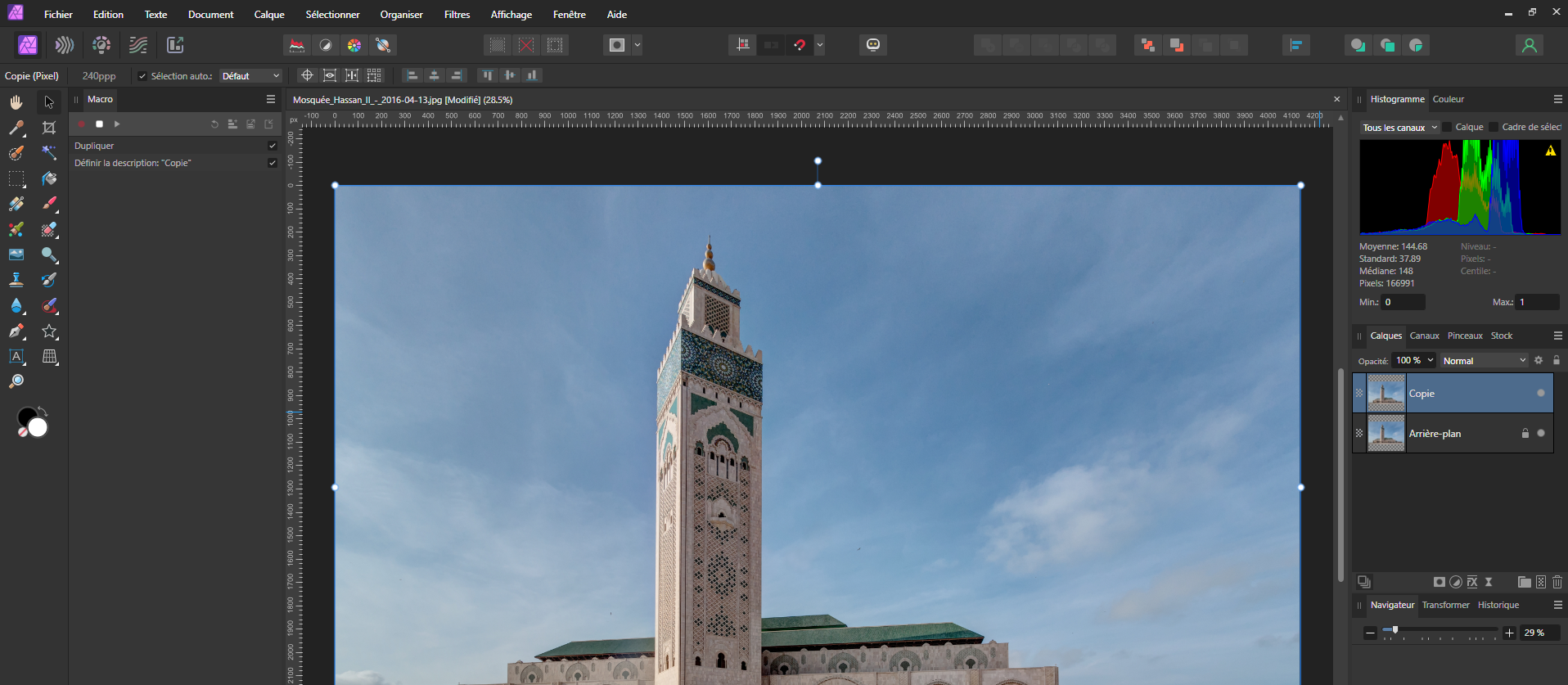Uncheck the Dupliquer macro step

273,146
